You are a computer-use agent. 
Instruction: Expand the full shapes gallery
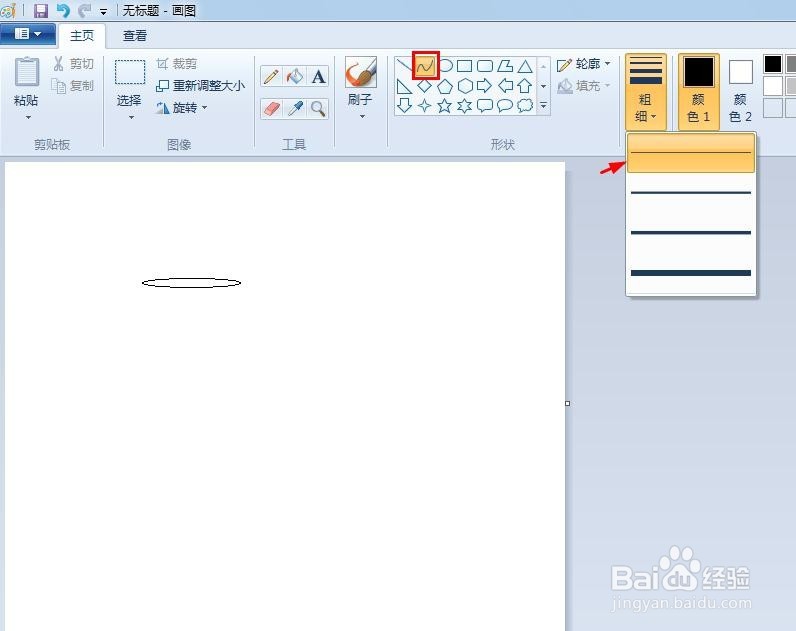543,106
